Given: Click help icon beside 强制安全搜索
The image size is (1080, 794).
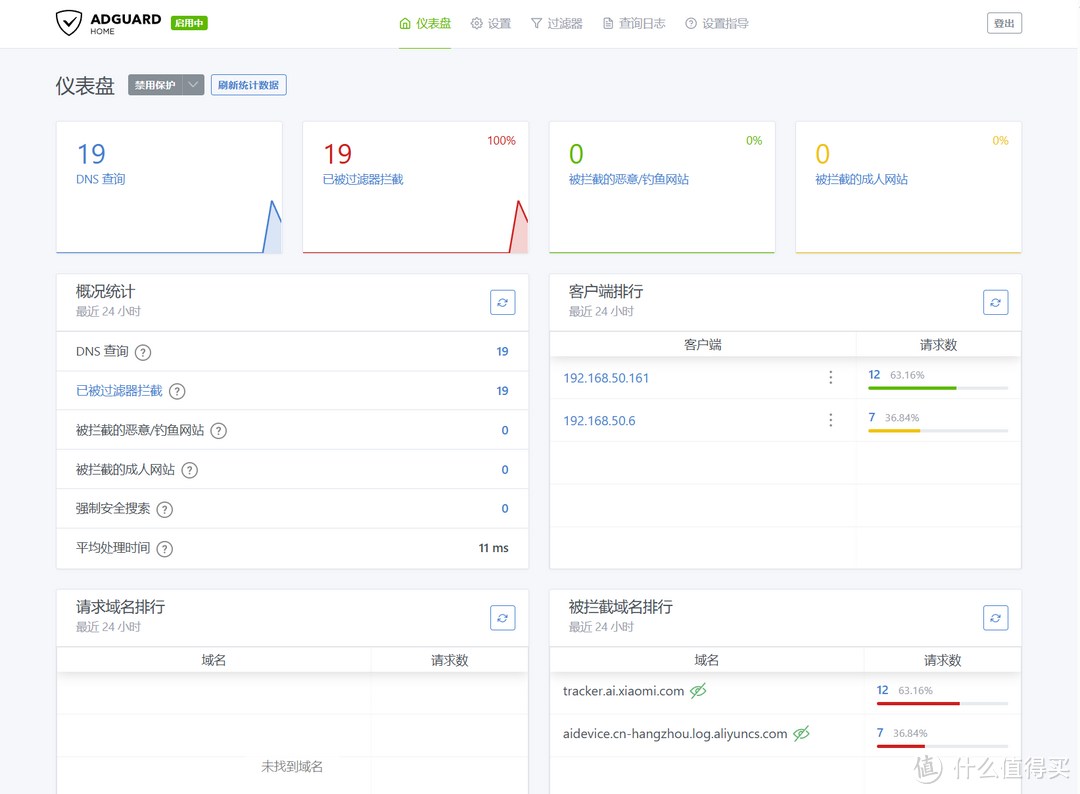Looking at the screenshot, I should click(165, 509).
